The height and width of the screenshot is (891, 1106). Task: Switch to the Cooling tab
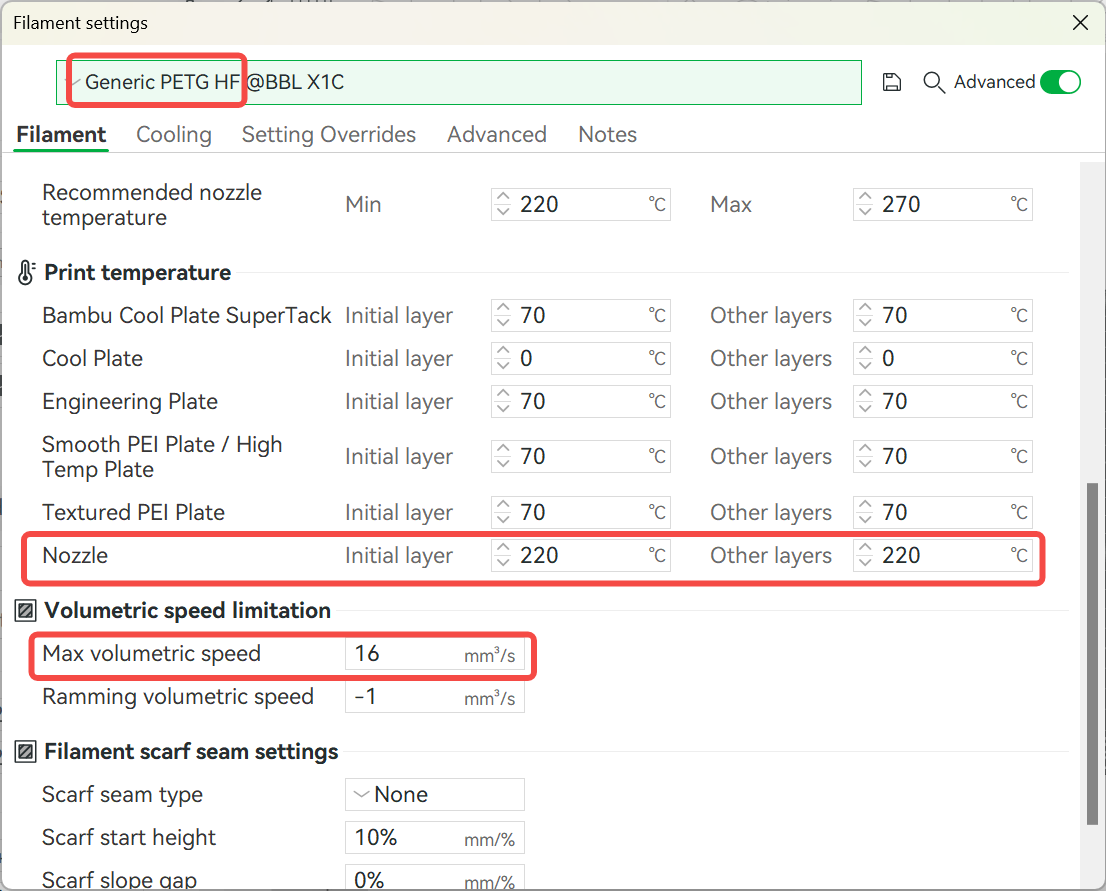(x=174, y=134)
